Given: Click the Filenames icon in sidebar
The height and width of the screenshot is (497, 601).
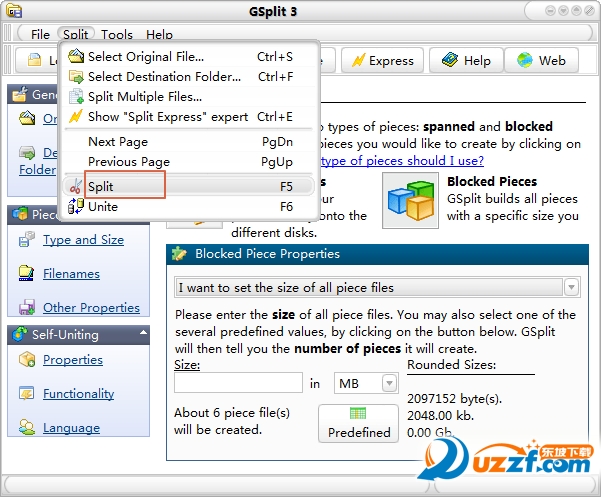Looking at the screenshot, I should tap(26, 273).
